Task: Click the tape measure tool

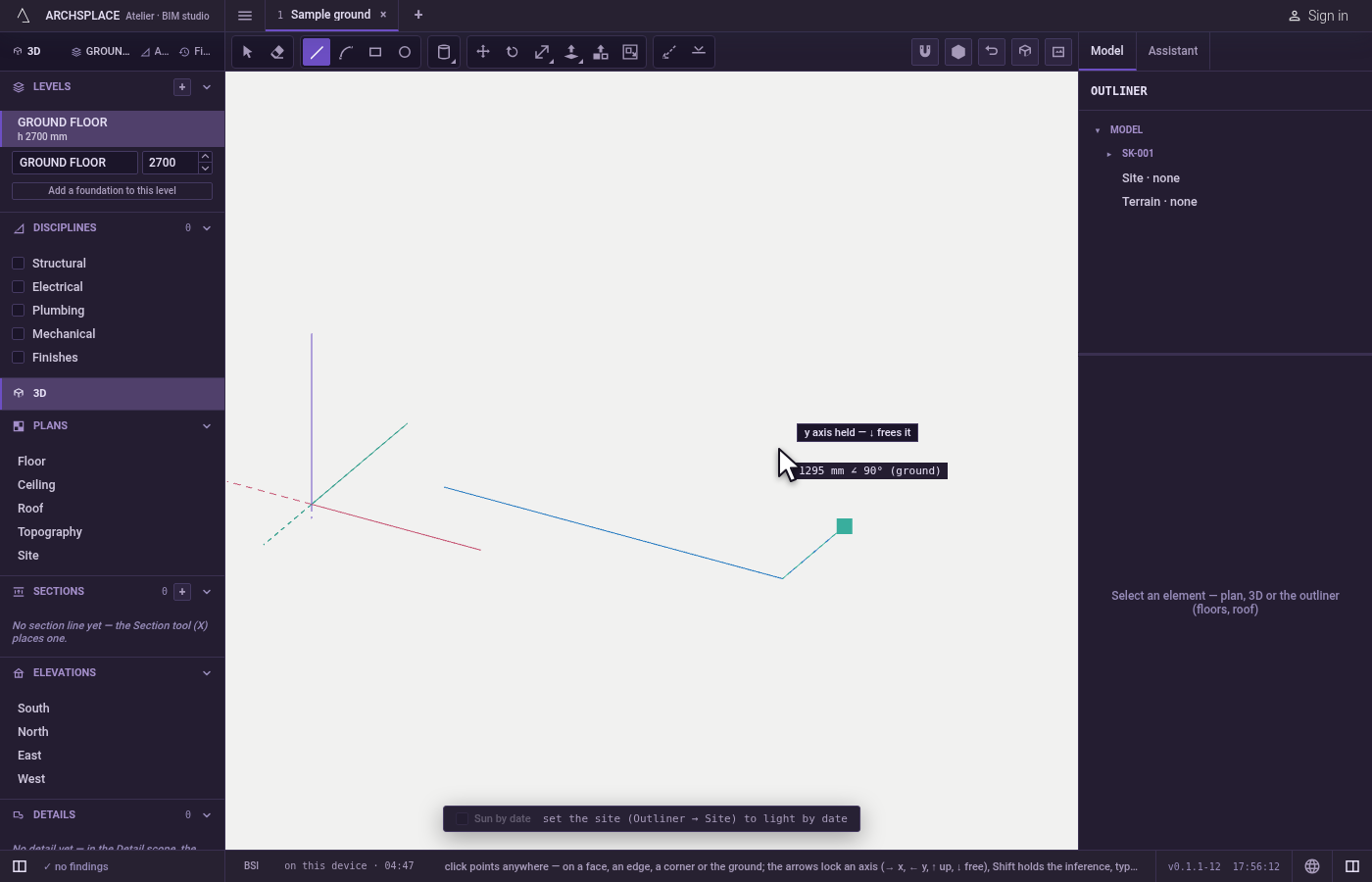Action: 669,52
